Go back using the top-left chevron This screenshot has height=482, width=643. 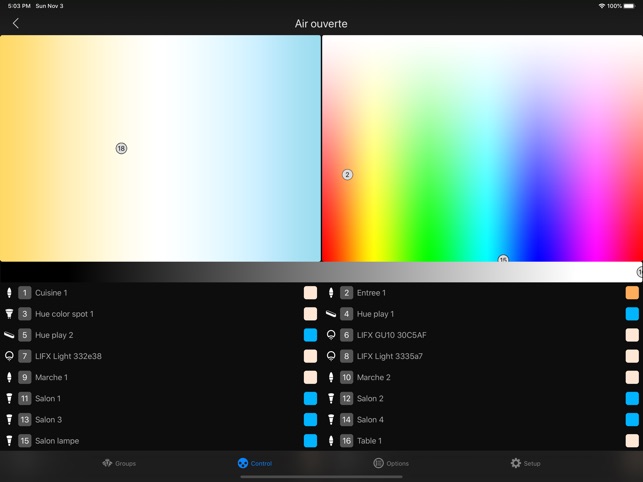(x=16, y=23)
